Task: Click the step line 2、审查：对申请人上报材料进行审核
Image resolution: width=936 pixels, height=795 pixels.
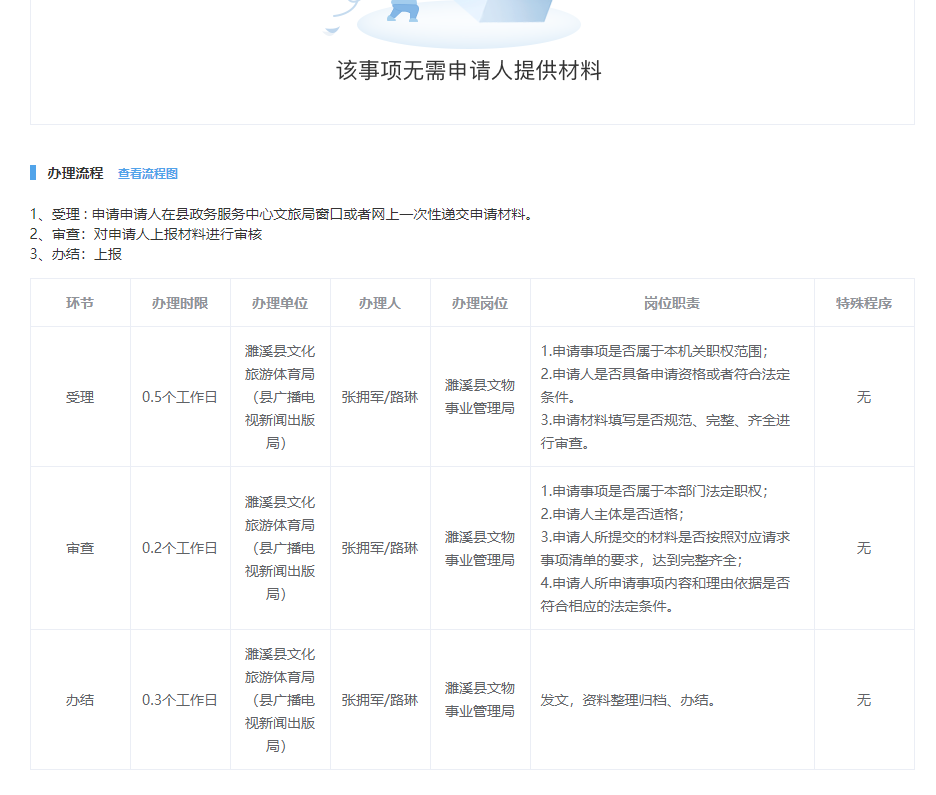Action: click(x=146, y=234)
